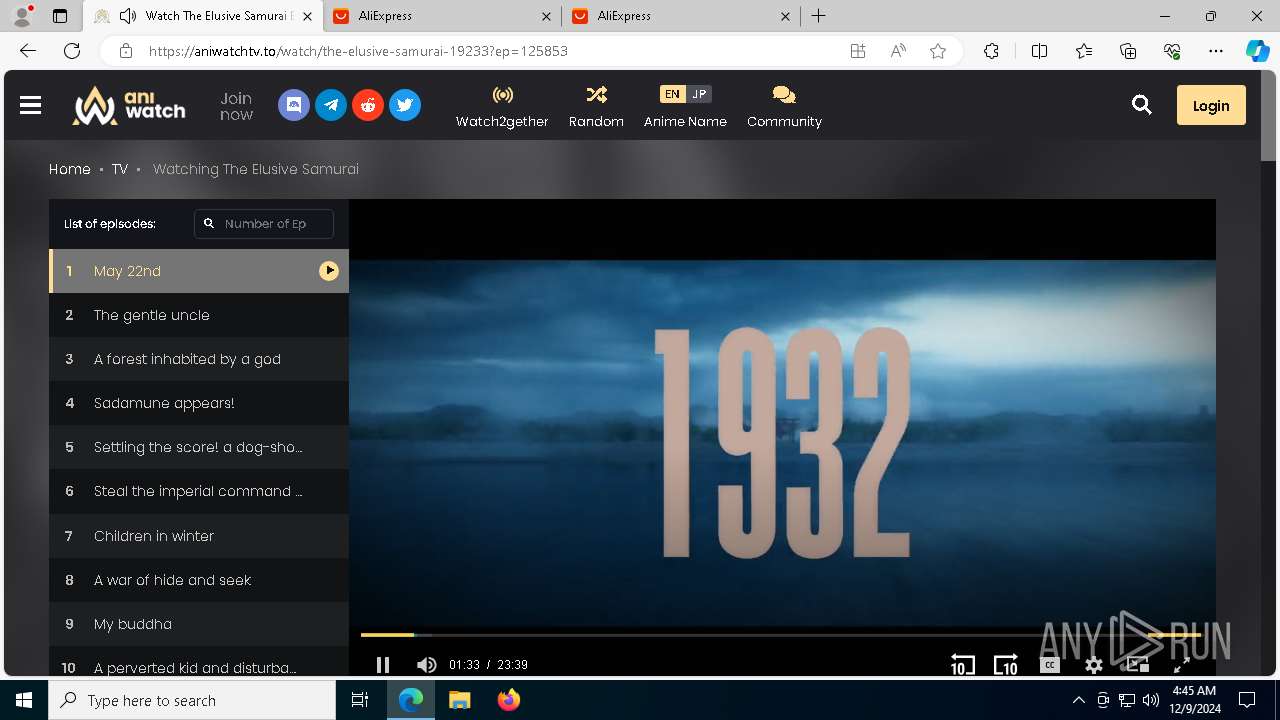The height and width of the screenshot is (720, 1280).
Task: Click the address bar URL
Action: (358, 51)
